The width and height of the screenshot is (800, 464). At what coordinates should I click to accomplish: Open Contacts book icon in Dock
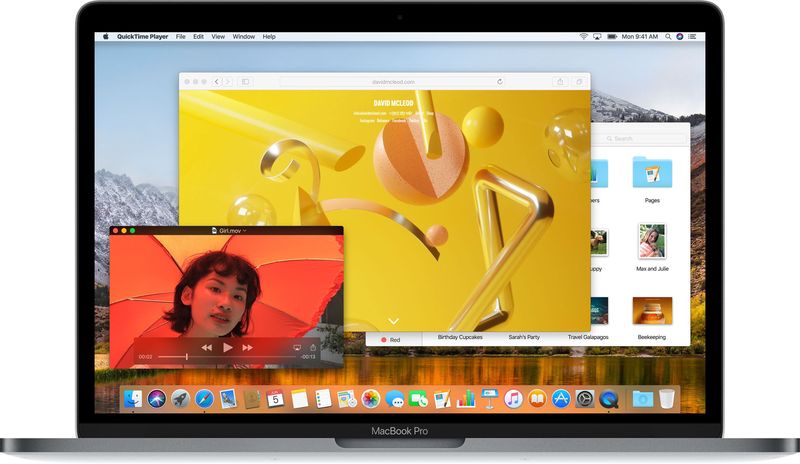[x=252, y=399]
